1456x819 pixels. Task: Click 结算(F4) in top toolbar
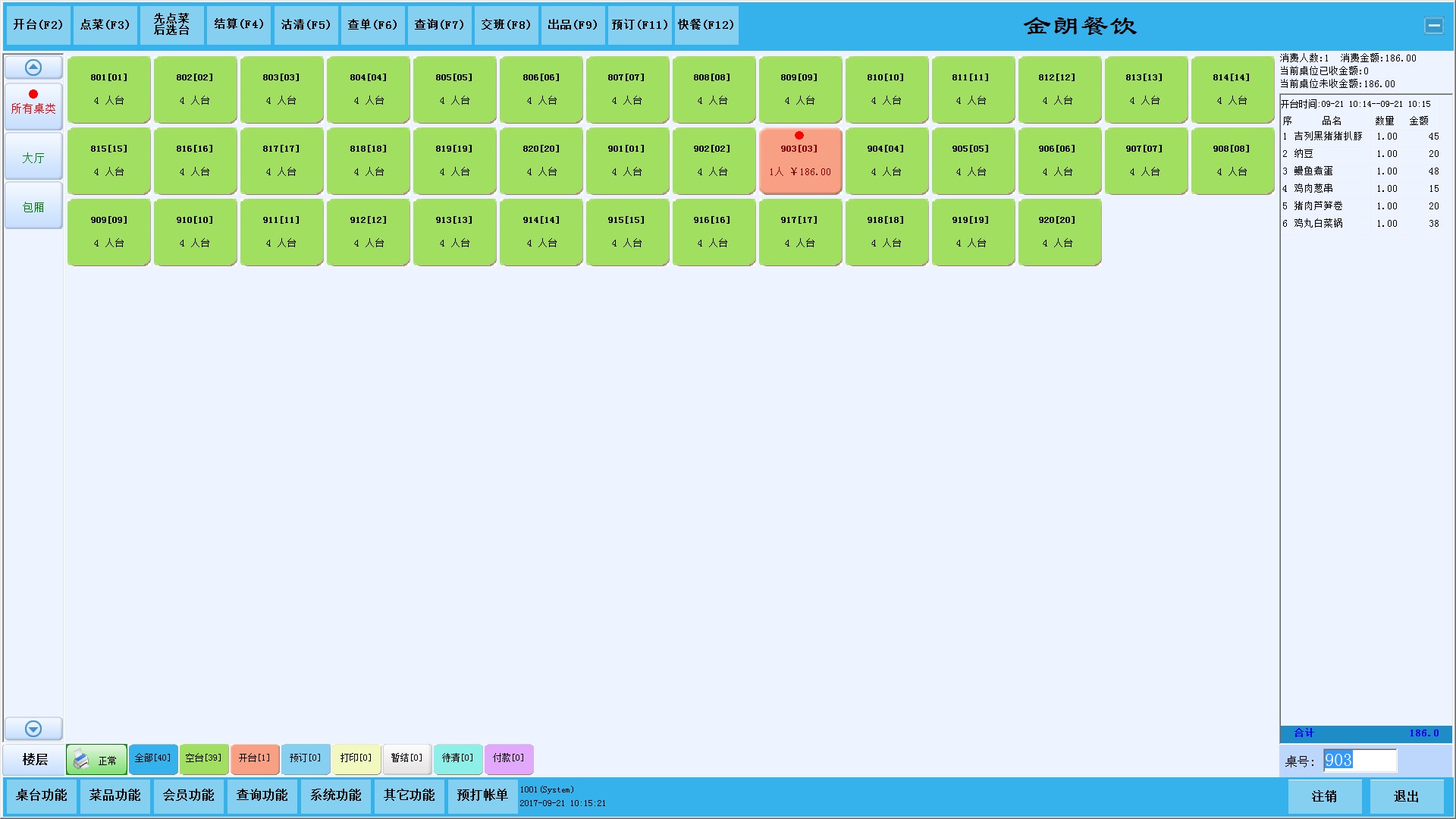pyautogui.click(x=239, y=25)
